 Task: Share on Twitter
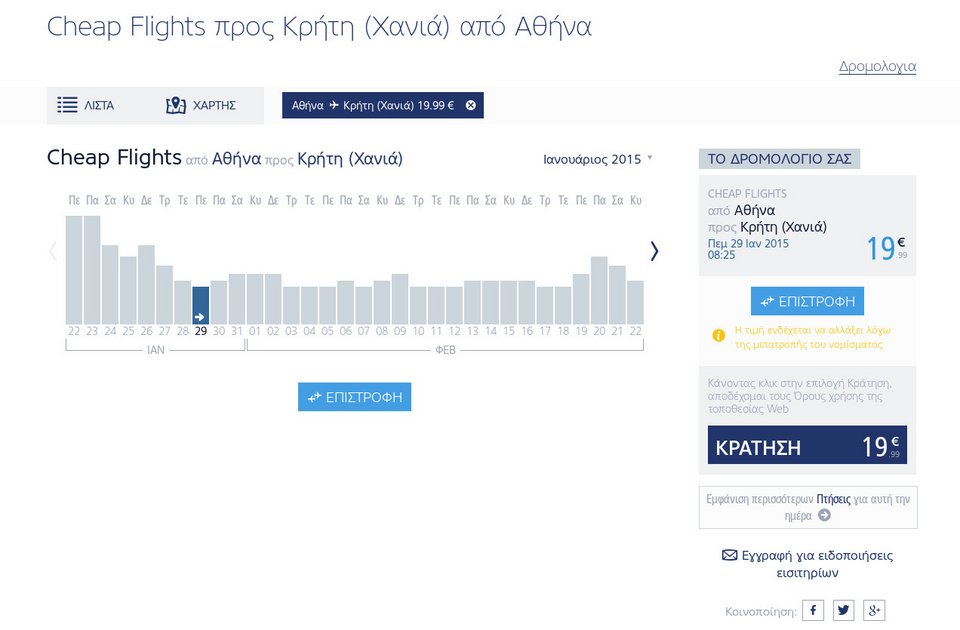pos(844,610)
